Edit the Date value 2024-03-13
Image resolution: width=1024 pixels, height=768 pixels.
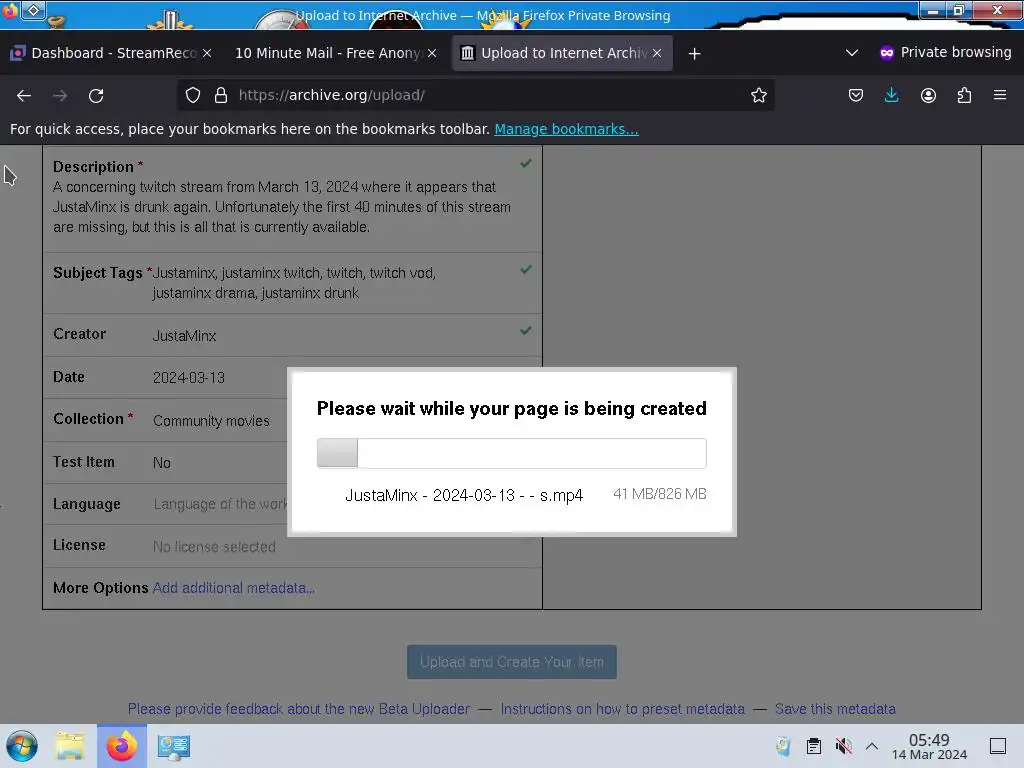coord(189,377)
